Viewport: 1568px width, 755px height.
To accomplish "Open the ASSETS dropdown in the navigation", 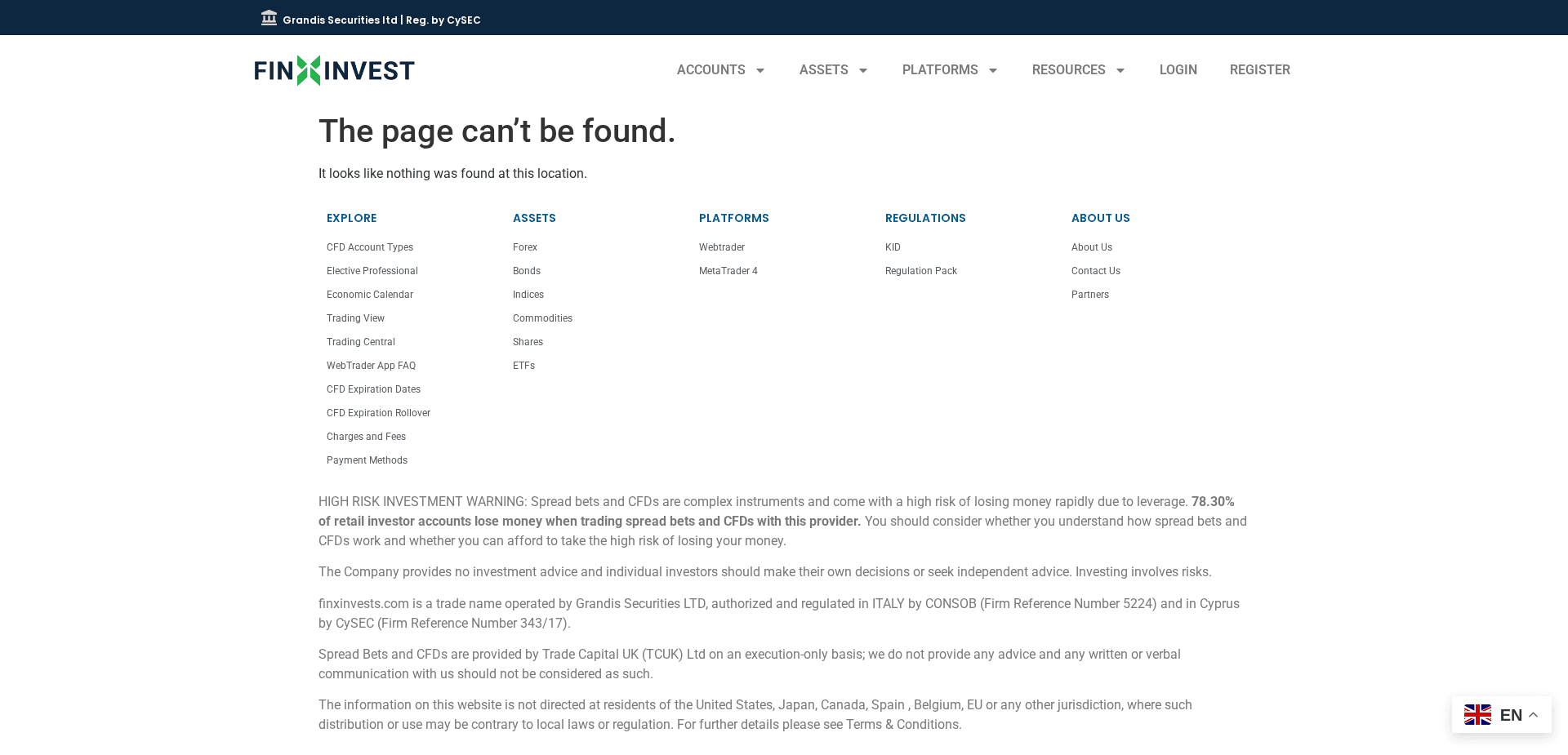I will pos(833,70).
